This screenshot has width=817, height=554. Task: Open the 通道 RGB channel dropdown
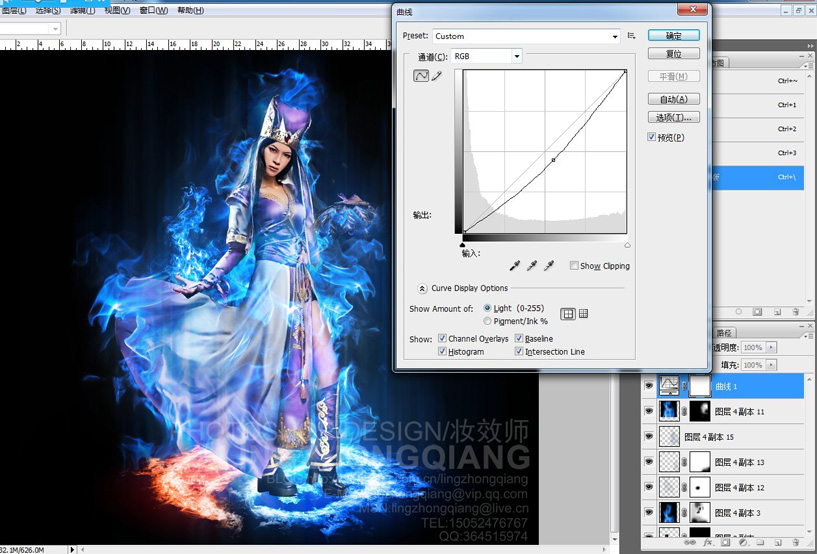coord(486,56)
